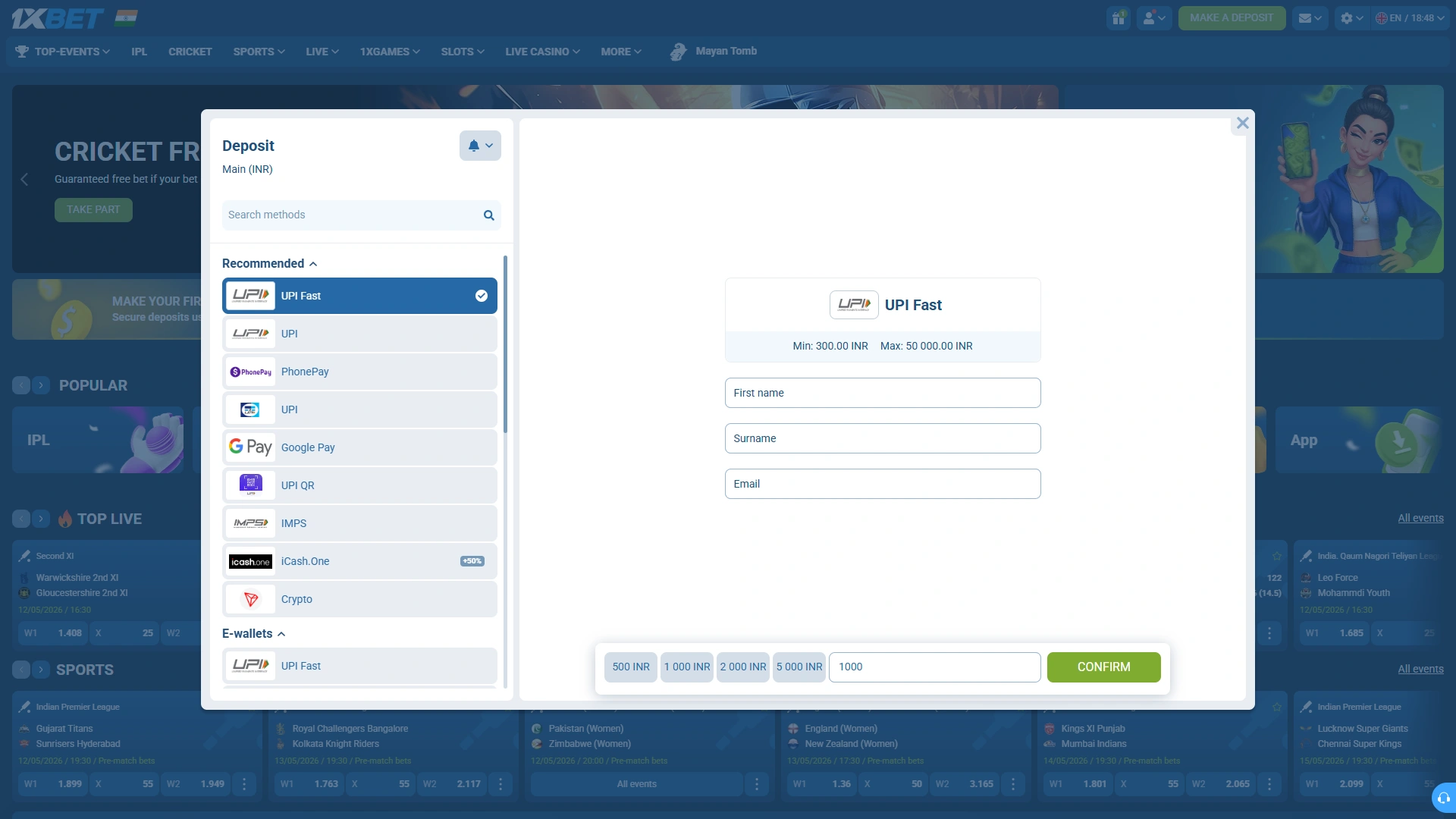Click the search magnifier icon
Image resolution: width=1456 pixels, height=819 pixels.
point(489,215)
